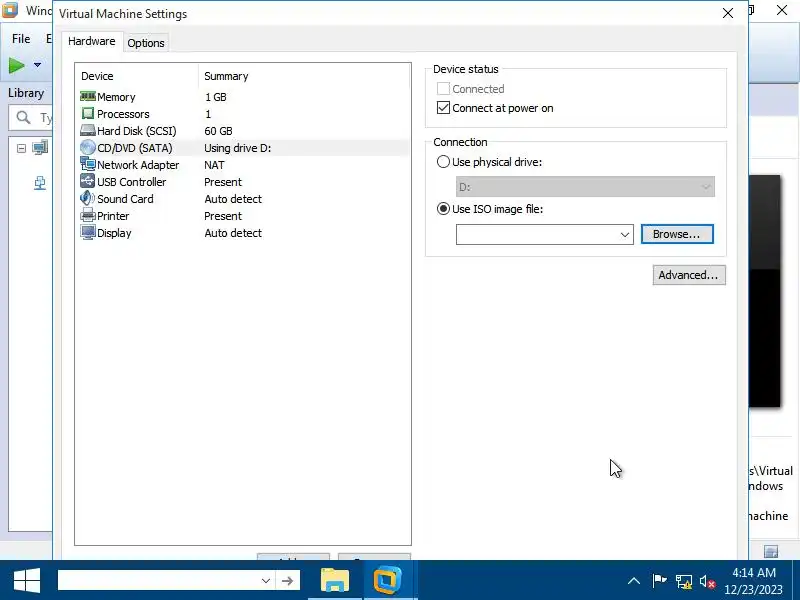Image resolution: width=800 pixels, height=600 pixels.
Task: Select the CD/DVD (SATA) row label
Action: click(x=135, y=148)
